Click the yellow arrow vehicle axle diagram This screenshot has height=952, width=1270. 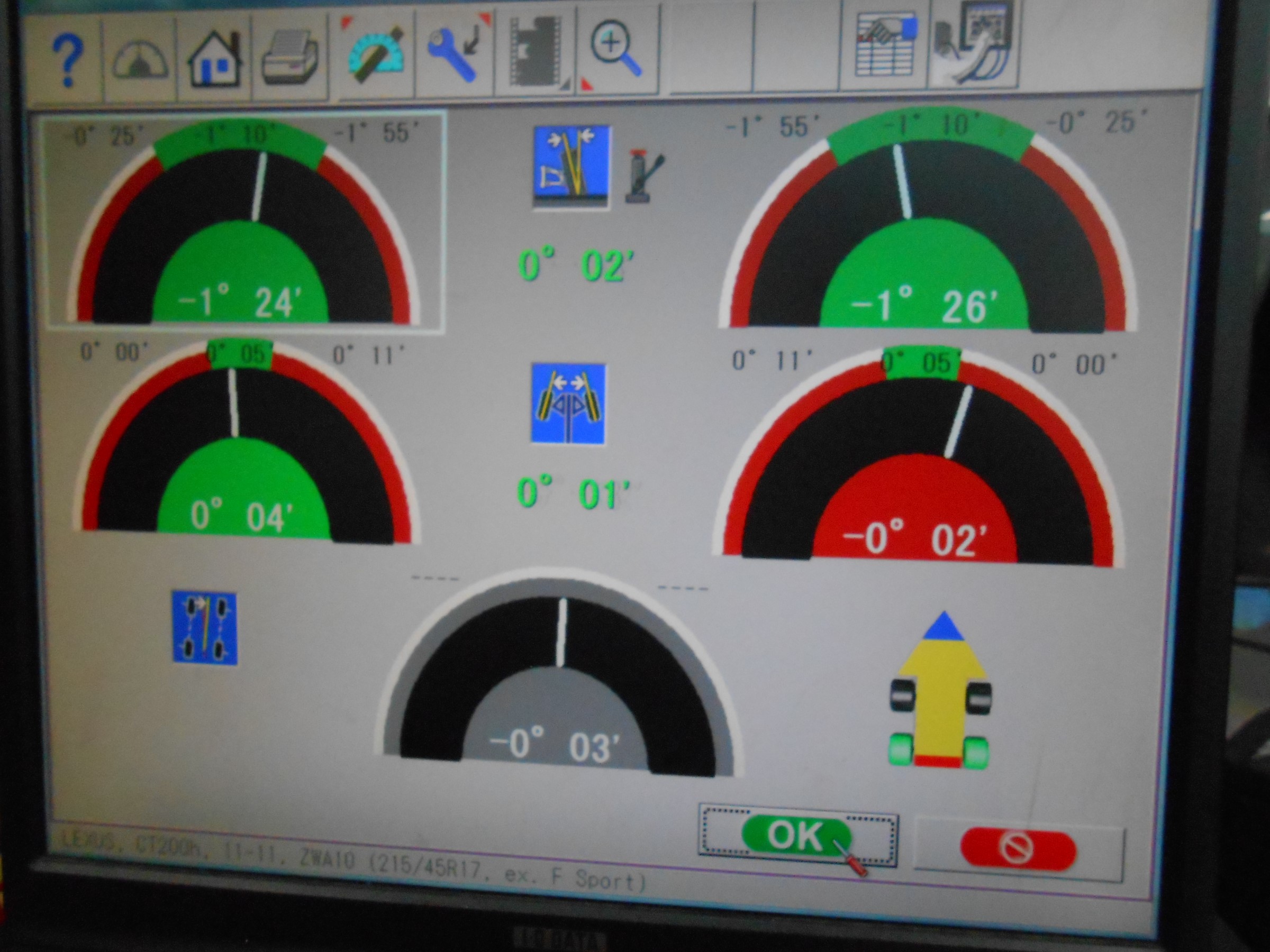tap(940, 700)
